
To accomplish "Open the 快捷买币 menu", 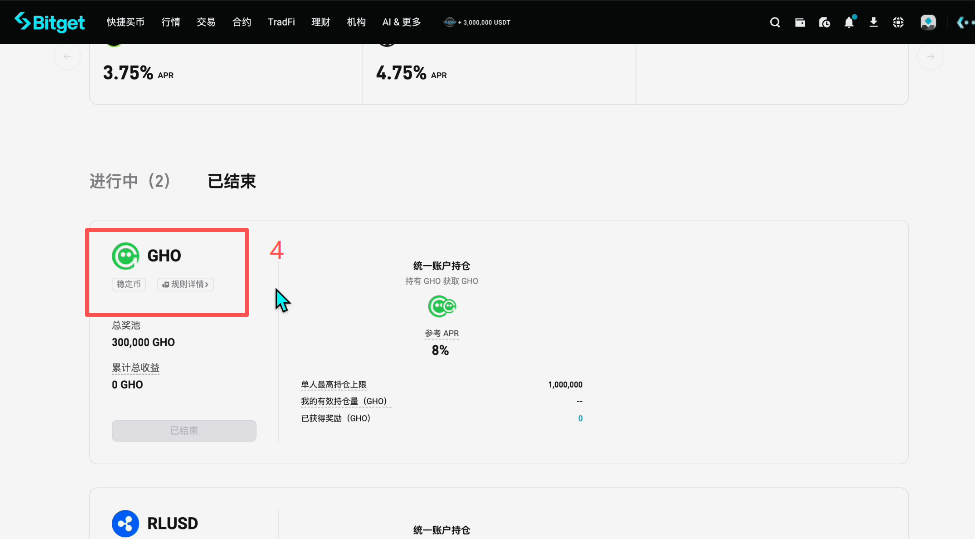I will (x=126, y=22).
